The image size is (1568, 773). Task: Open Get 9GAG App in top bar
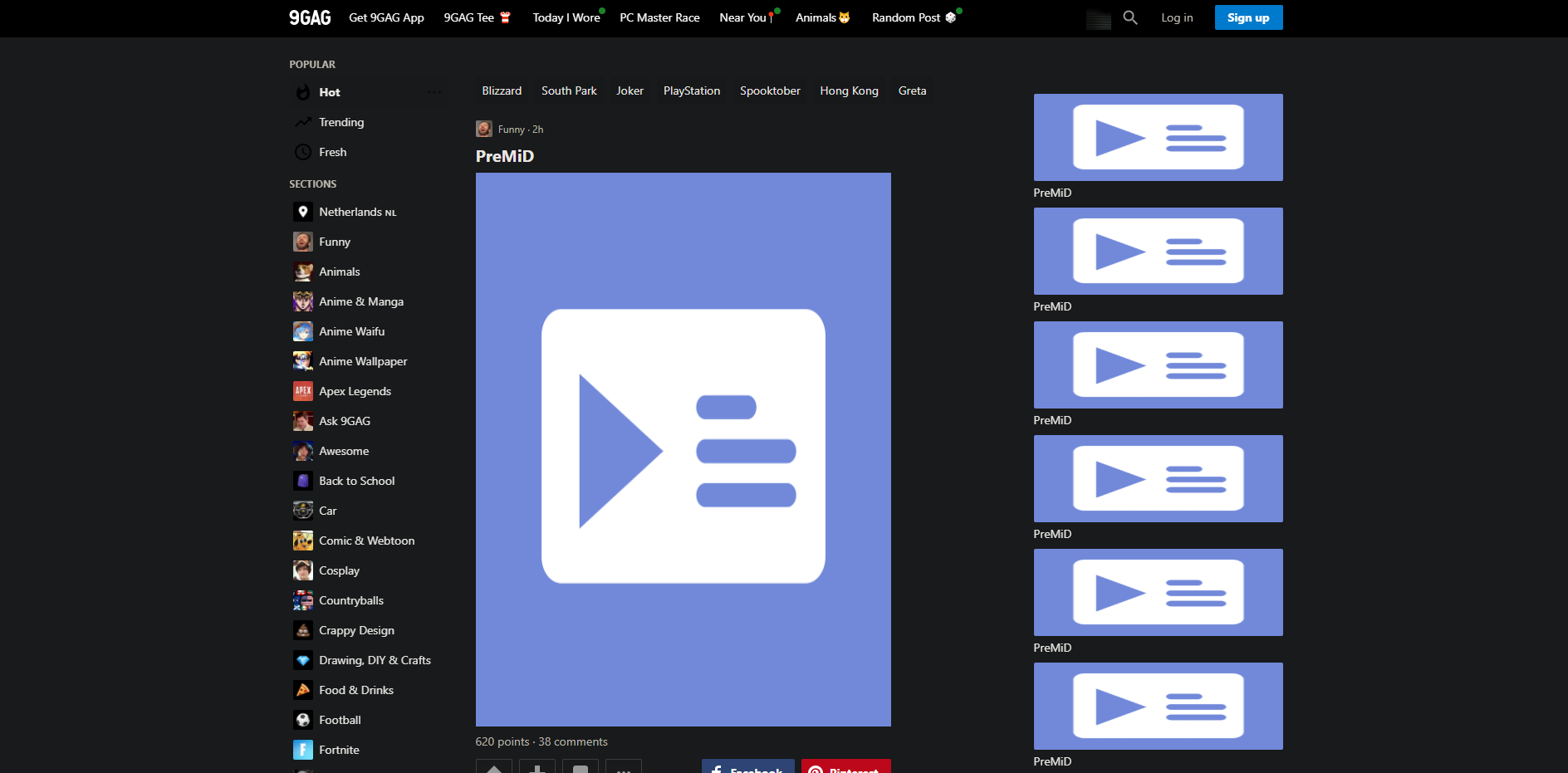click(386, 17)
